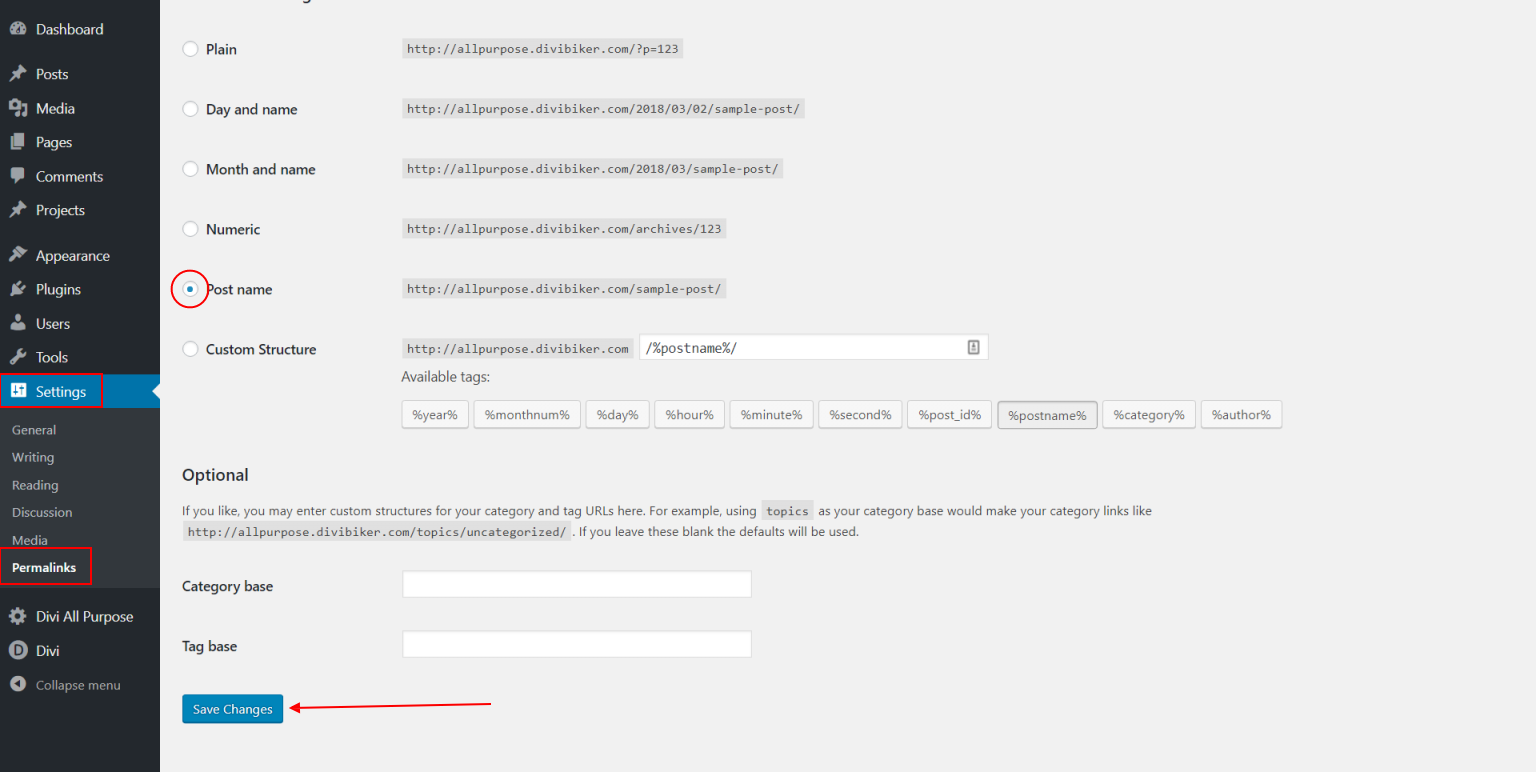
Task: Choose the Custom Structure radio button
Action: point(190,349)
